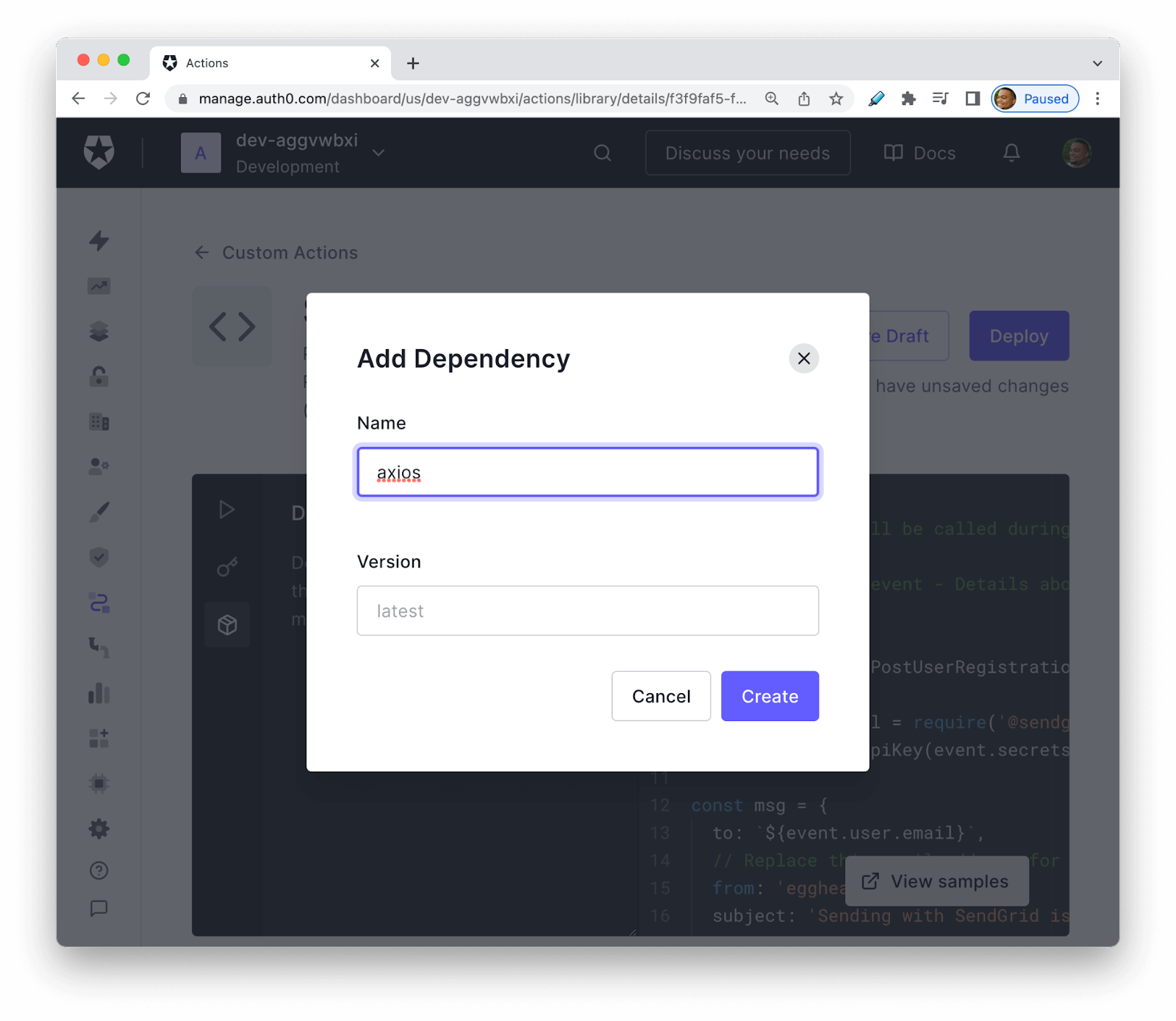Open notifications bell icon

point(1011,153)
